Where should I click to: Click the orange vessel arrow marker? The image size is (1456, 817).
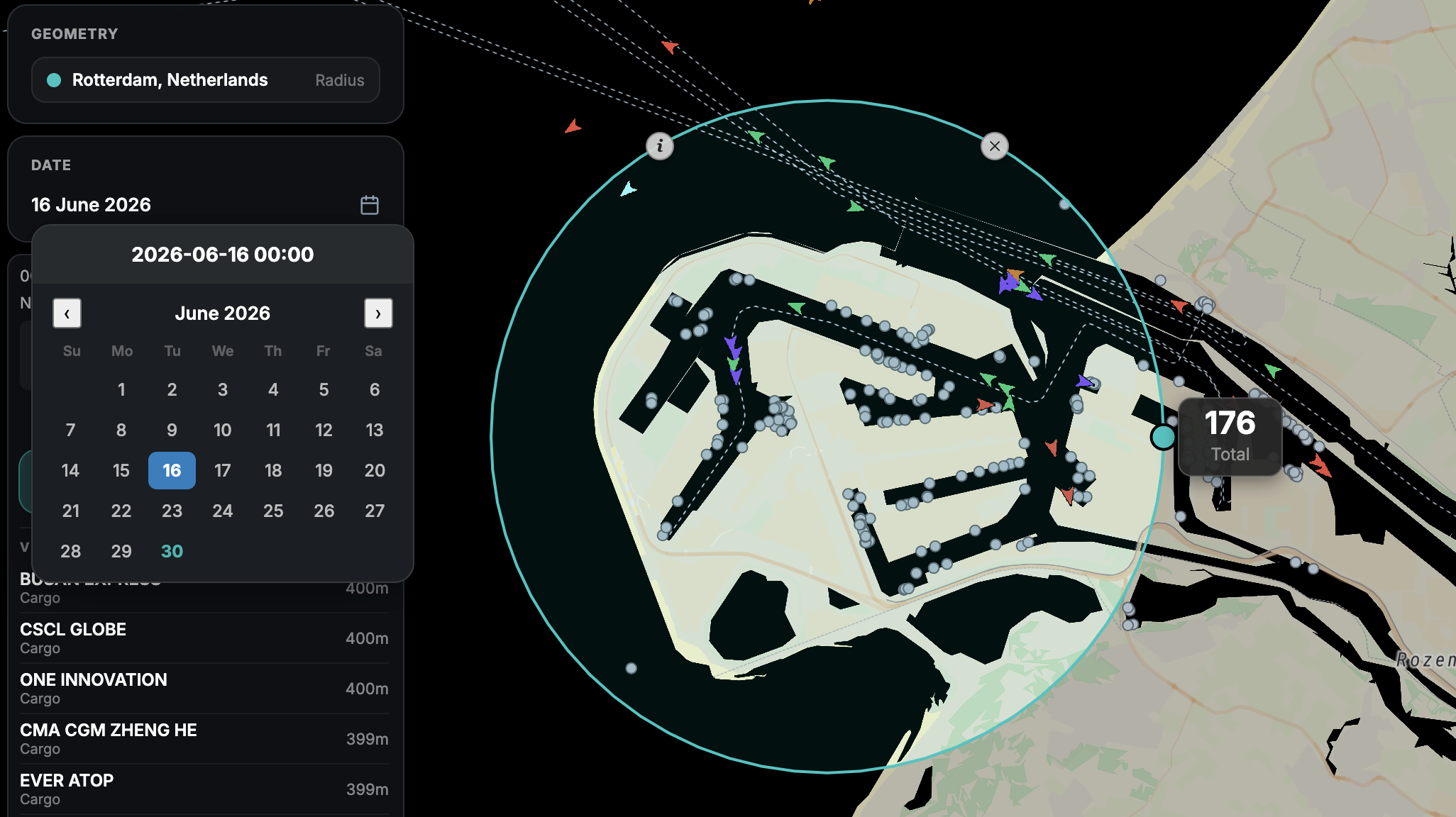1016,274
